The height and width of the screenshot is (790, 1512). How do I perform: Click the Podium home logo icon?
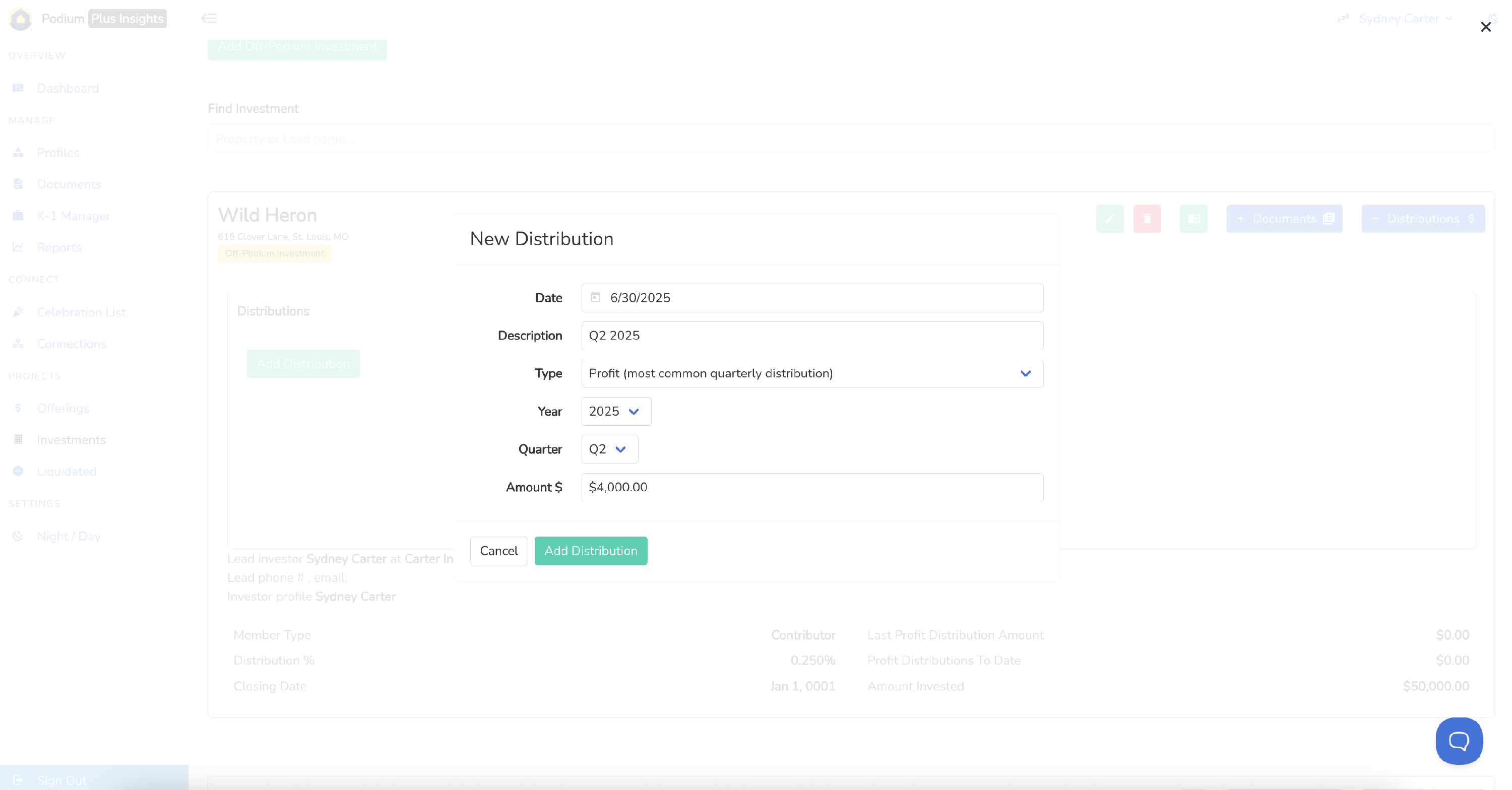pos(21,19)
